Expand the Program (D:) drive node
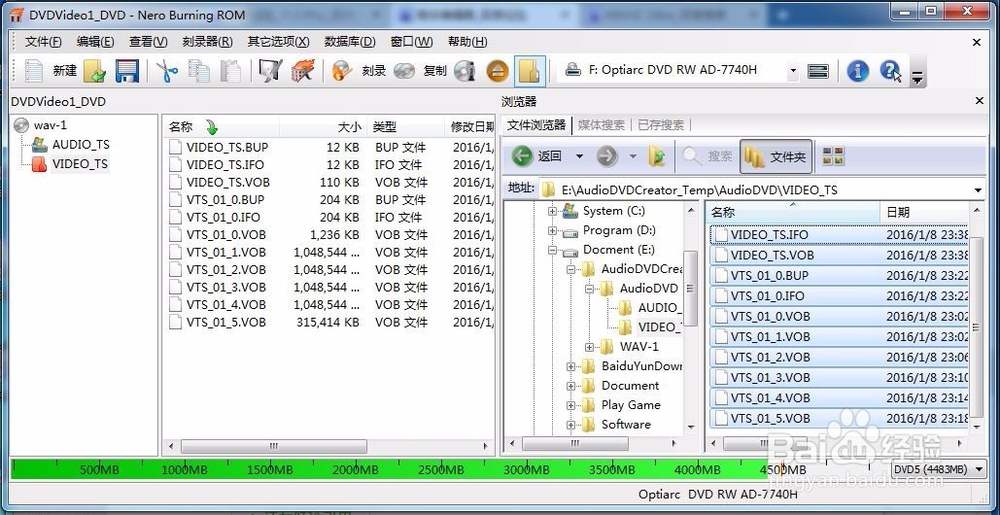This screenshot has height=515, width=1000. [553, 231]
